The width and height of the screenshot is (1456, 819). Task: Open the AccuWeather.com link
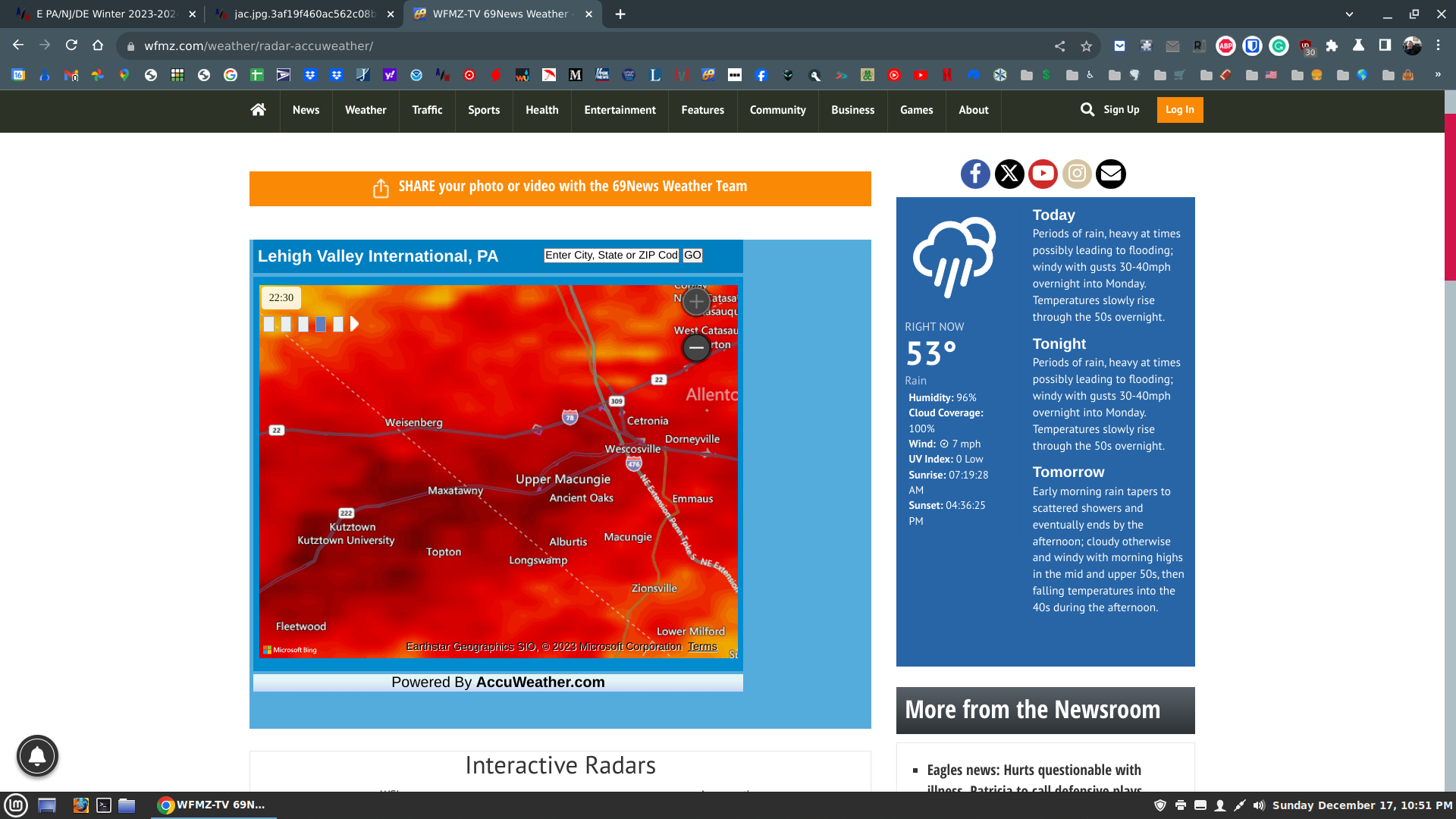[x=540, y=682]
